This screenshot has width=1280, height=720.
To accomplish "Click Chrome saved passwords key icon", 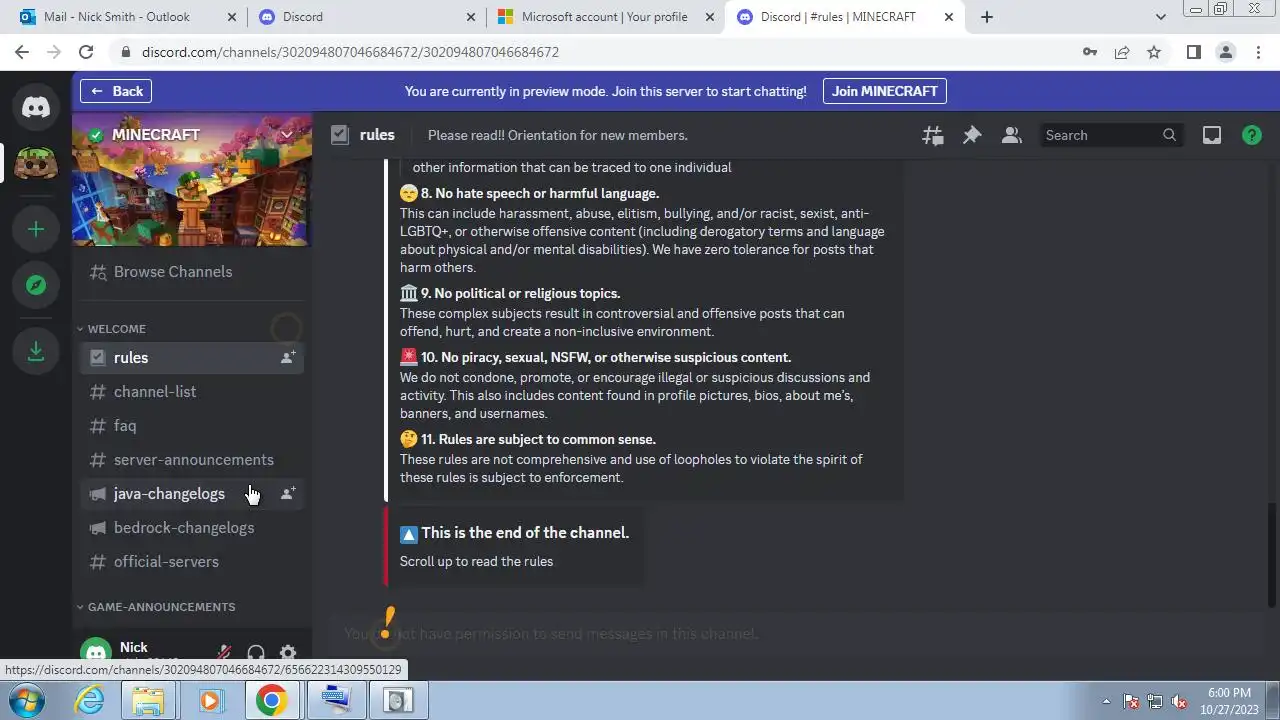I will pyautogui.click(x=1090, y=52).
